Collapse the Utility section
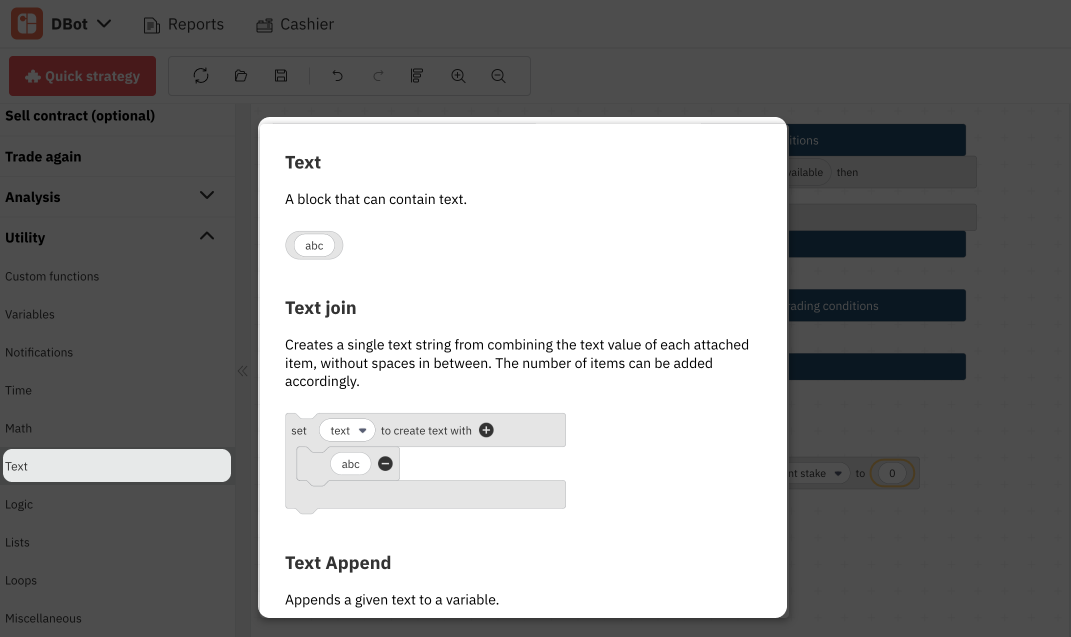The height and width of the screenshot is (637, 1071). 207,237
